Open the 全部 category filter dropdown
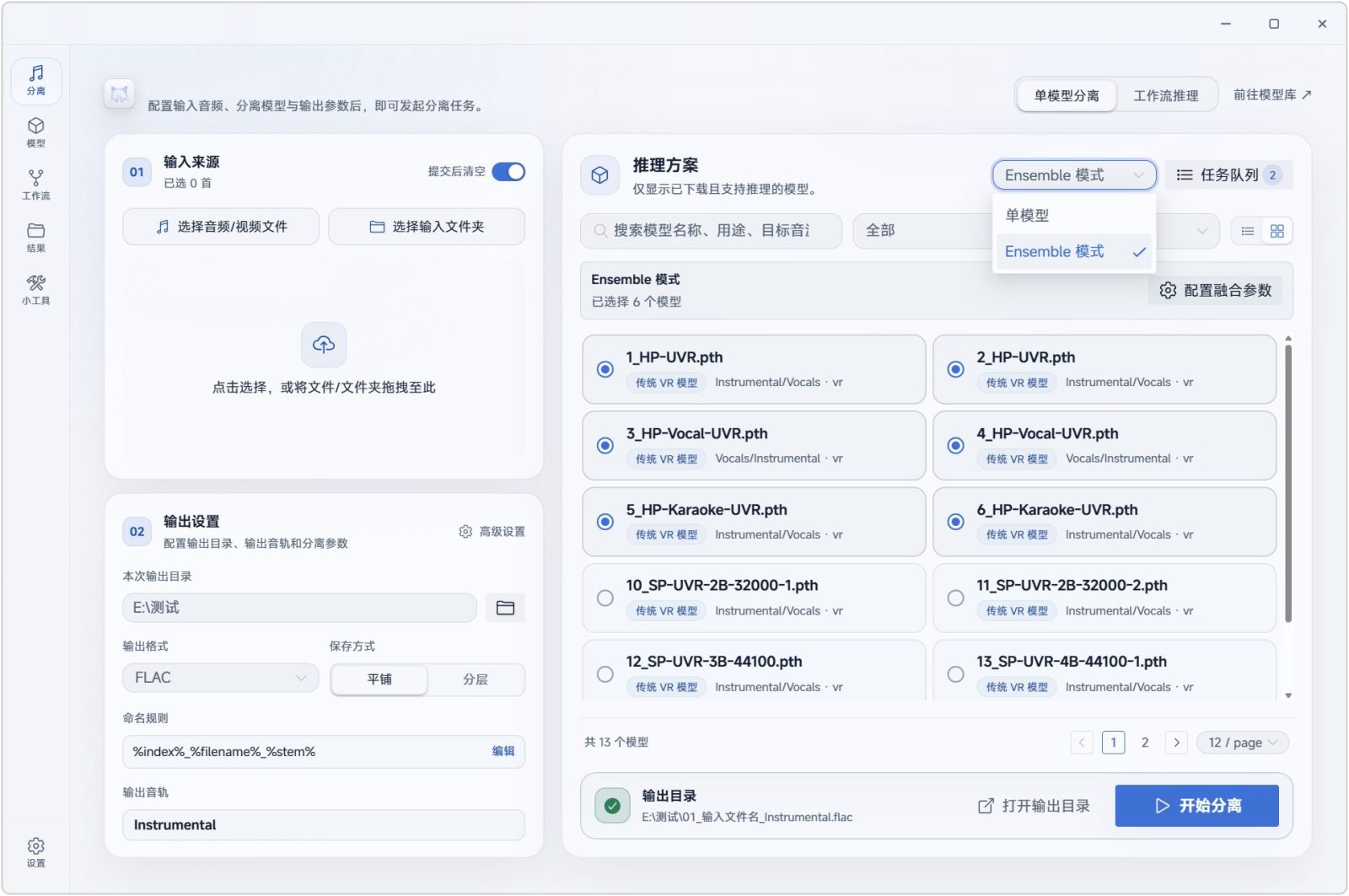Screen dimensions: 1349x896 pos(922,231)
